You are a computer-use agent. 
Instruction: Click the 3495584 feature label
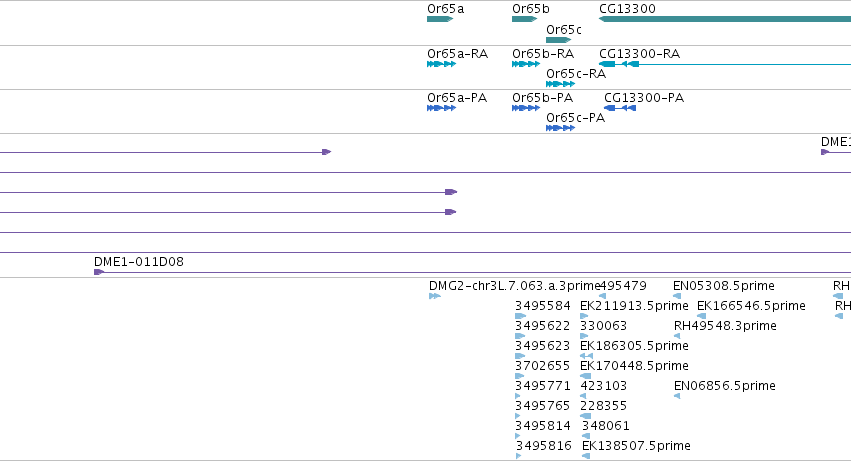[x=543, y=306]
